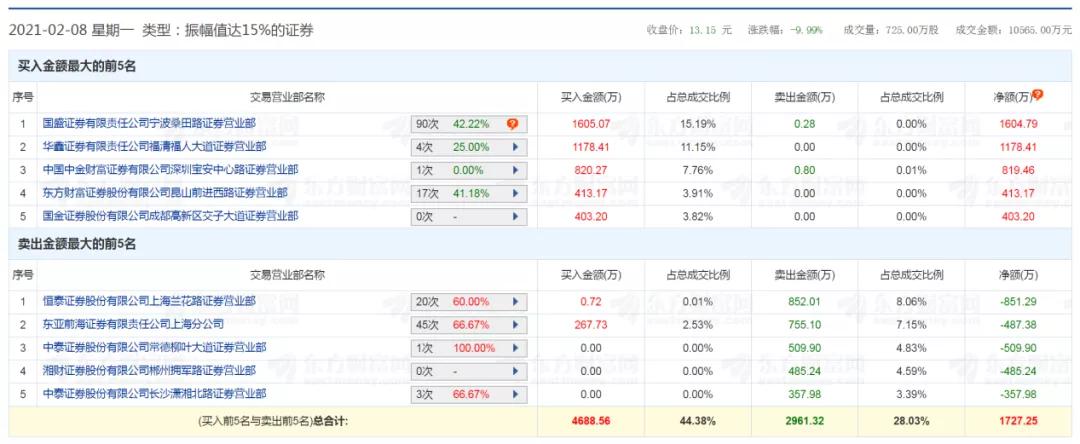Click the arrow icon in 华鑫证券 row
This screenshot has width=1080, height=444.
(516, 147)
